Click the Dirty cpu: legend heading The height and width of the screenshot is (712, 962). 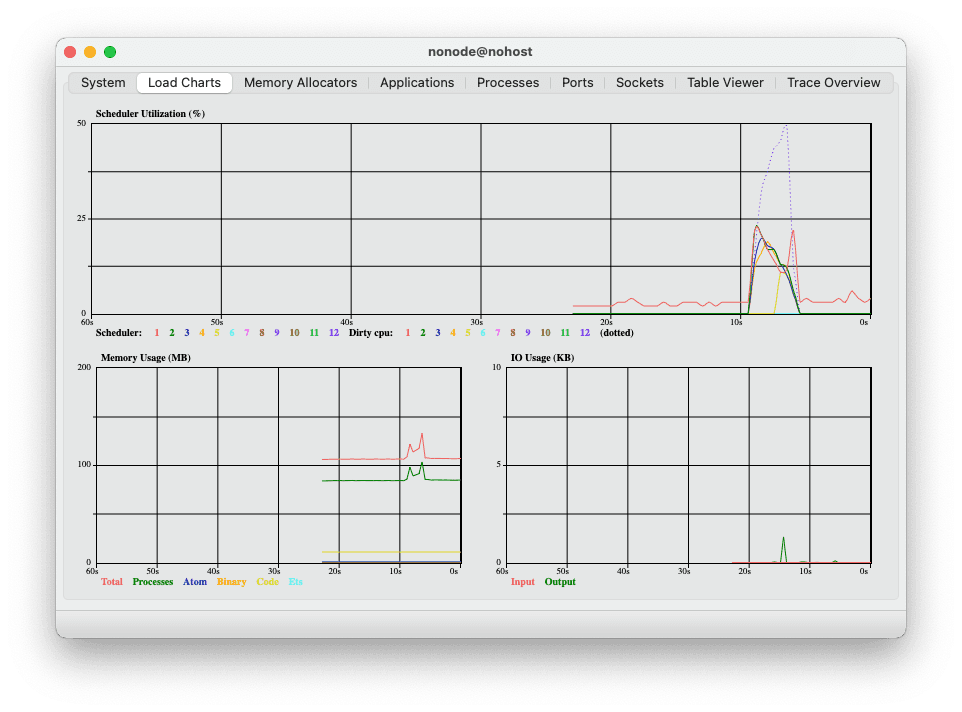(x=371, y=332)
